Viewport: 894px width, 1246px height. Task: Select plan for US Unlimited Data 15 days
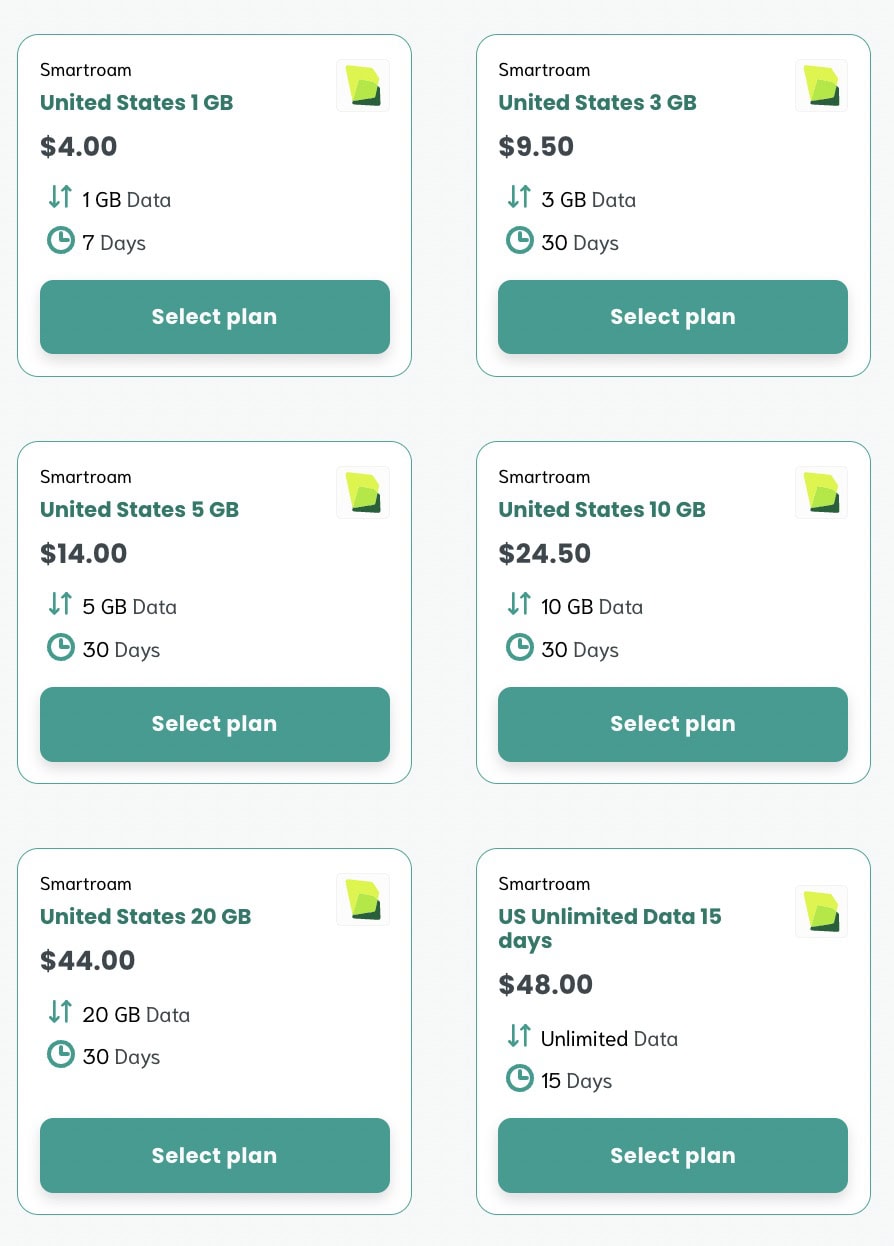672,1155
